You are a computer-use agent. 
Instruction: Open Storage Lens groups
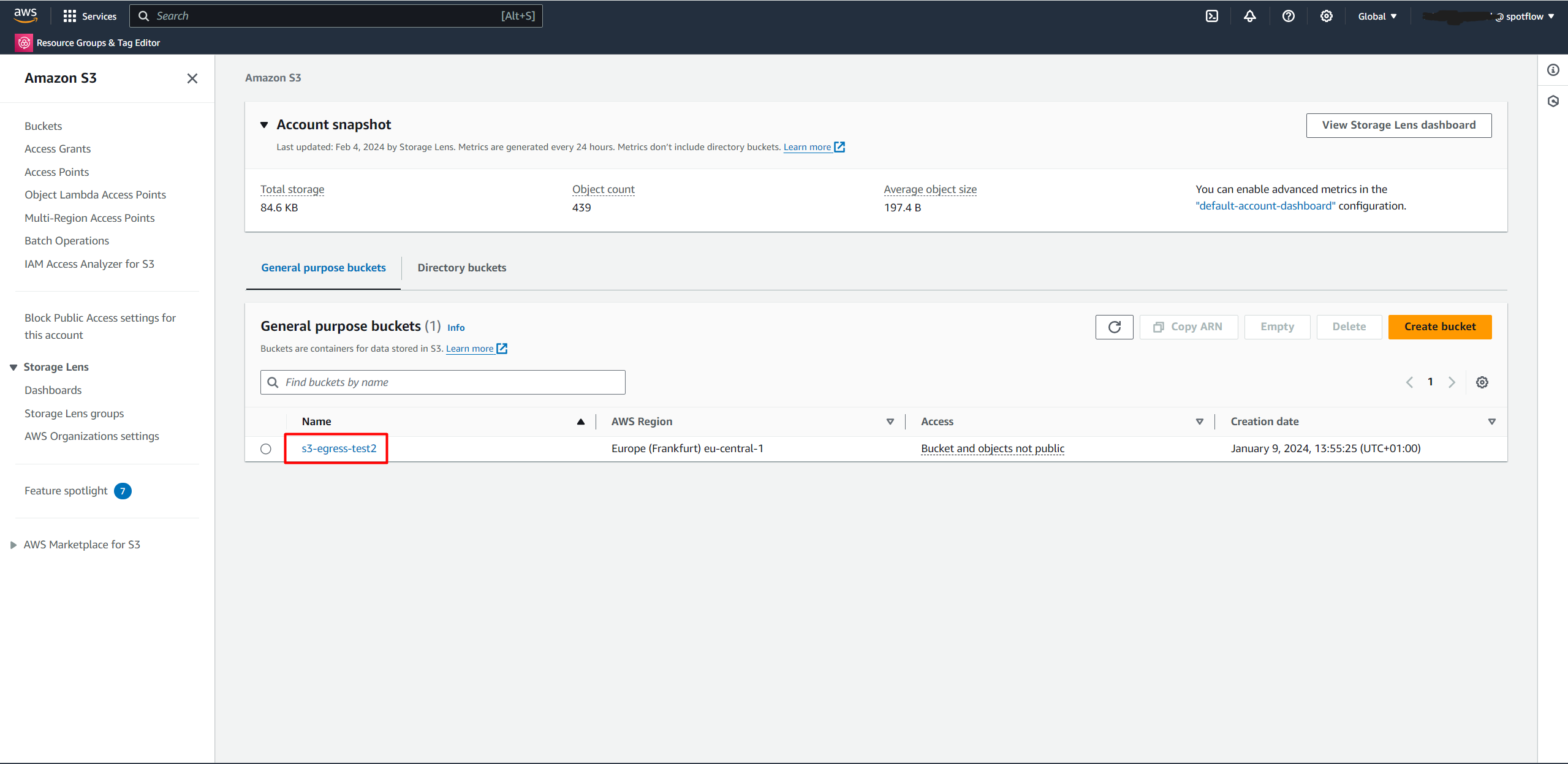pyautogui.click(x=74, y=414)
